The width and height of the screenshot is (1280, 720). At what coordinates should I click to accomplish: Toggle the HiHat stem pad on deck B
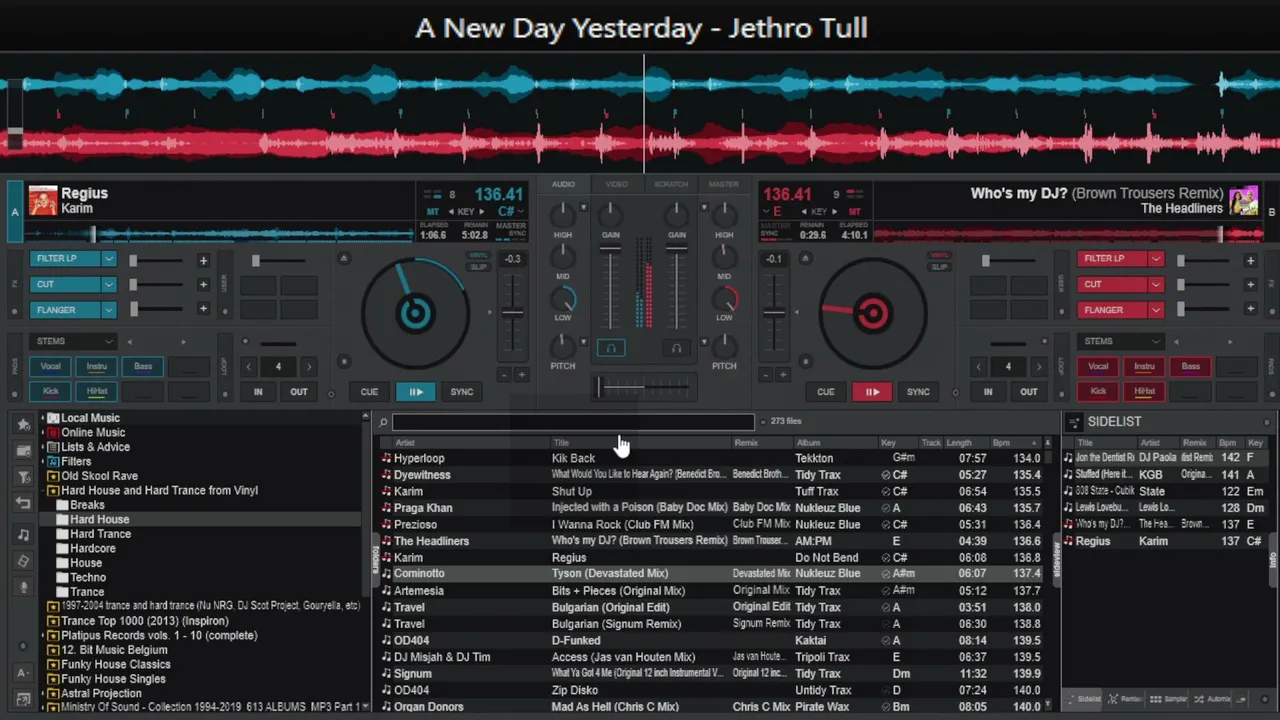tap(1145, 391)
